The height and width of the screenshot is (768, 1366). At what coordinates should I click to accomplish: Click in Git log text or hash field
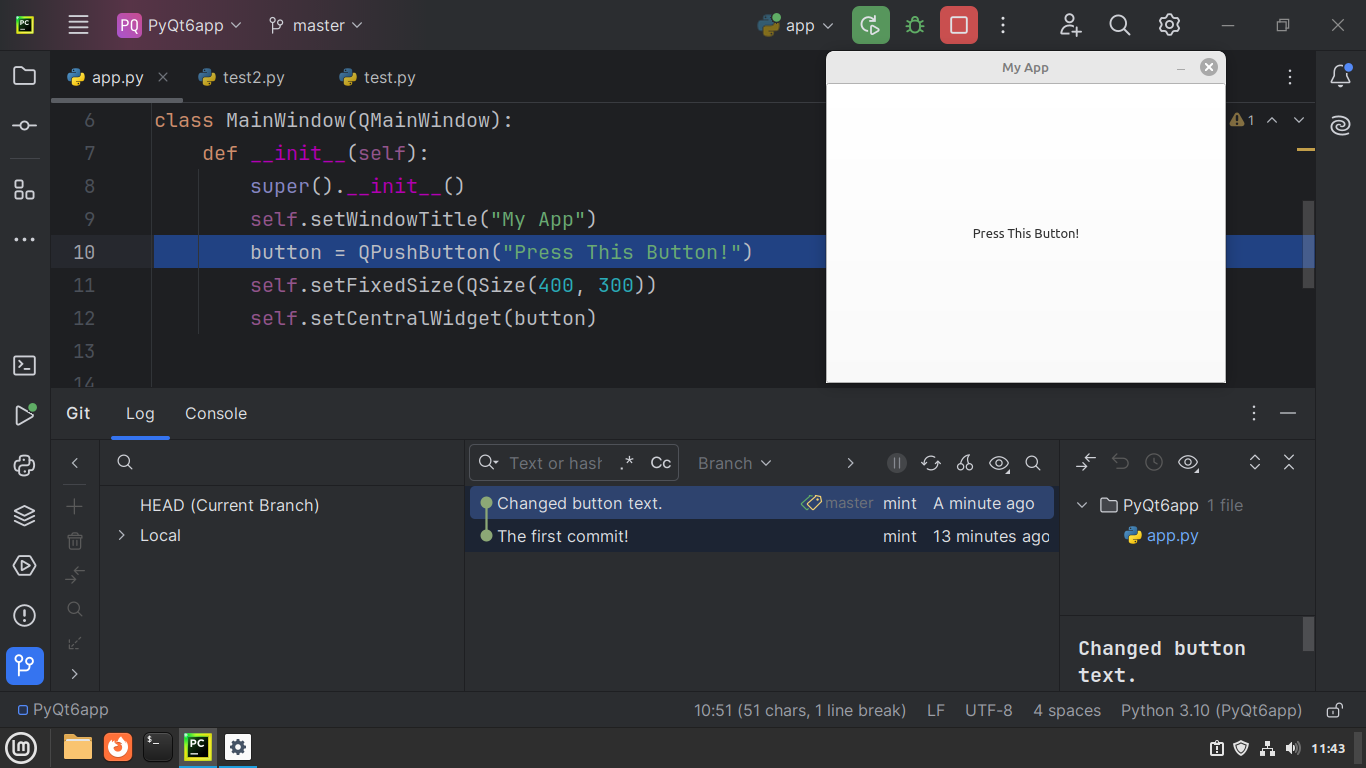555,463
